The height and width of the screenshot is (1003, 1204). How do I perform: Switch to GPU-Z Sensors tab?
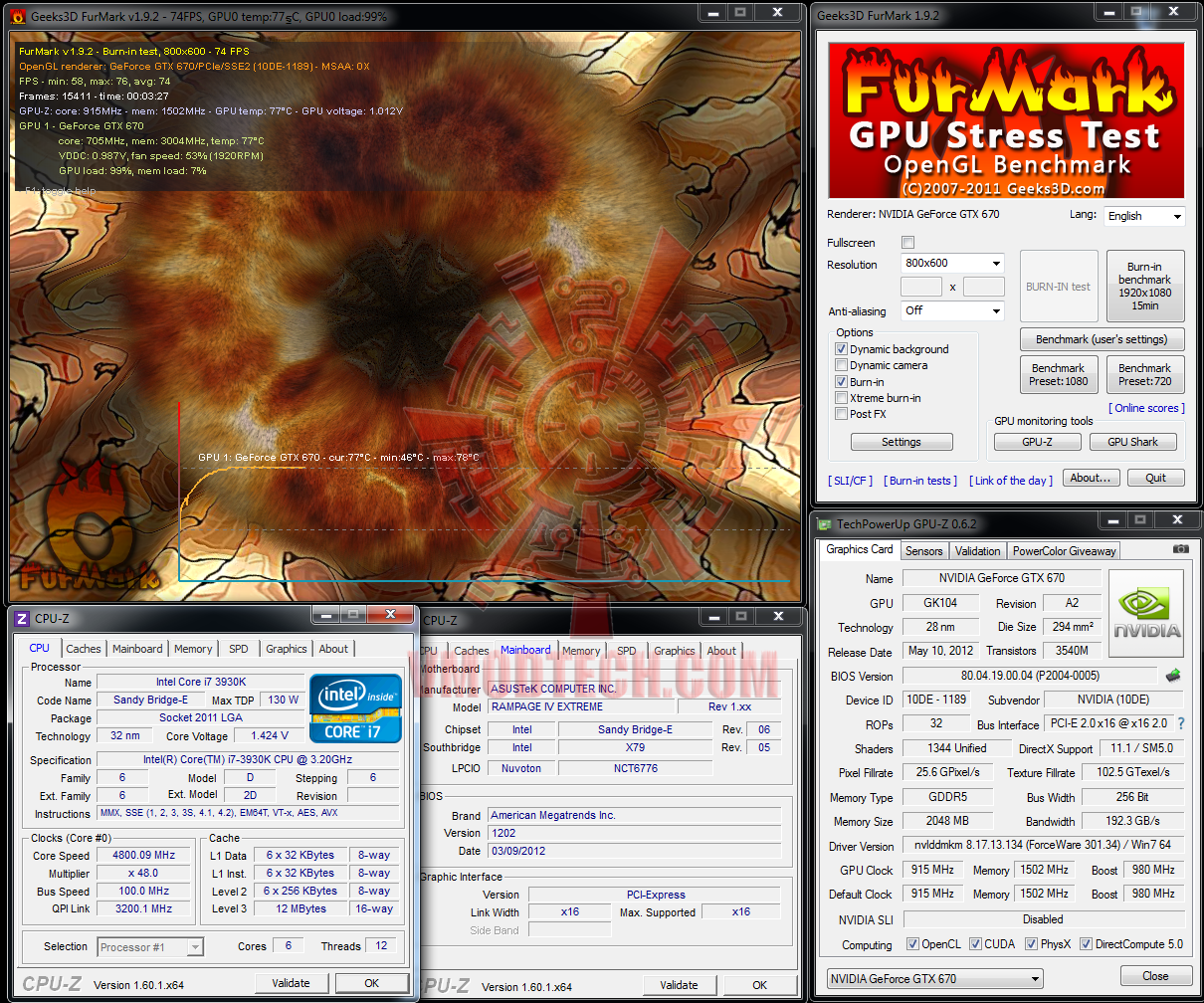coord(923,550)
